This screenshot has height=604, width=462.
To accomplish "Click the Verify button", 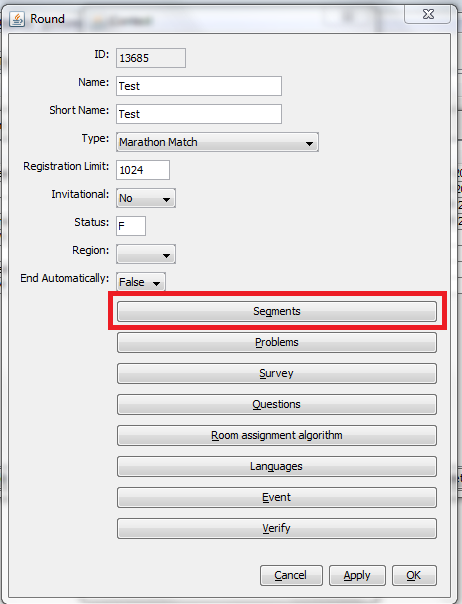I will pyautogui.click(x=277, y=528).
